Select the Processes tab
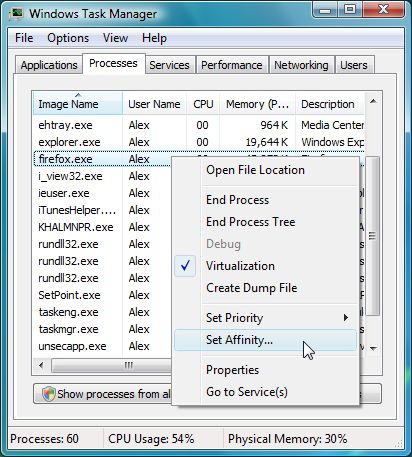412x457 pixels. click(113, 63)
